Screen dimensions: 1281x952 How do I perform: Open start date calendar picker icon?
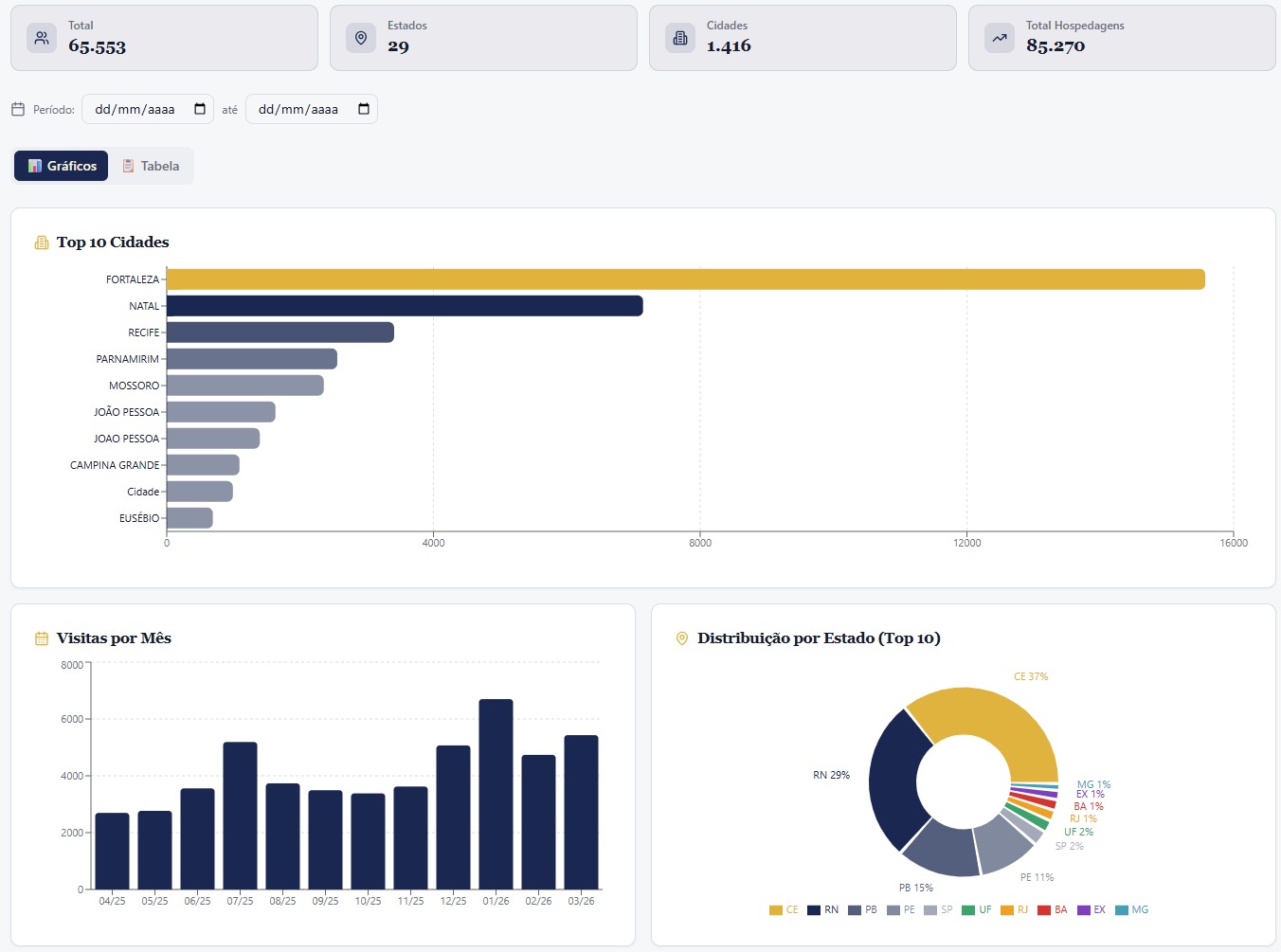200,109
